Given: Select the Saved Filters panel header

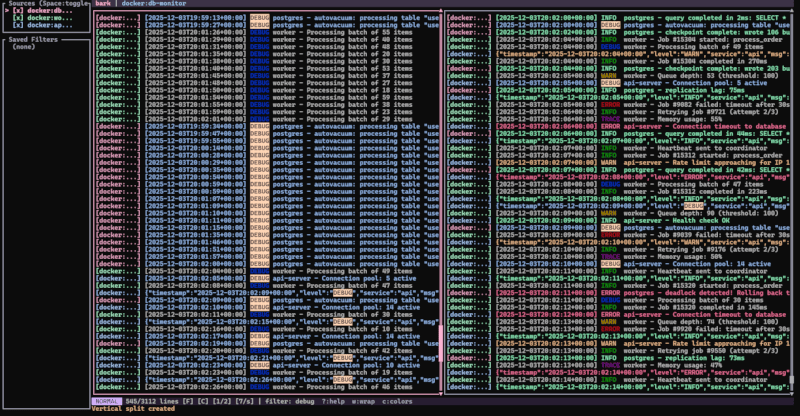Looking at the screenshot, I should 33,38.
